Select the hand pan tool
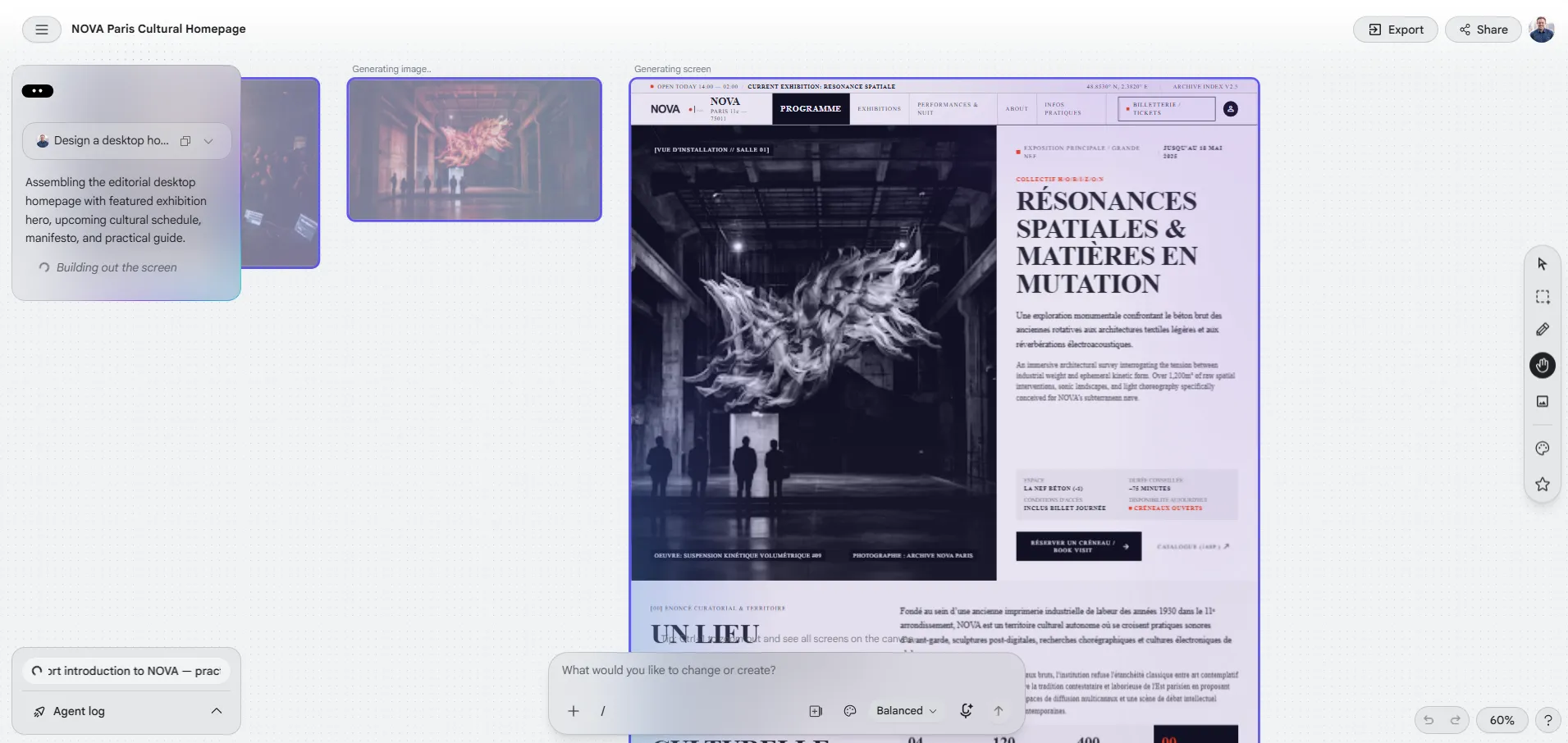Image resolution: width=1568 pixels, height=743 pixels. (1543, 365)
